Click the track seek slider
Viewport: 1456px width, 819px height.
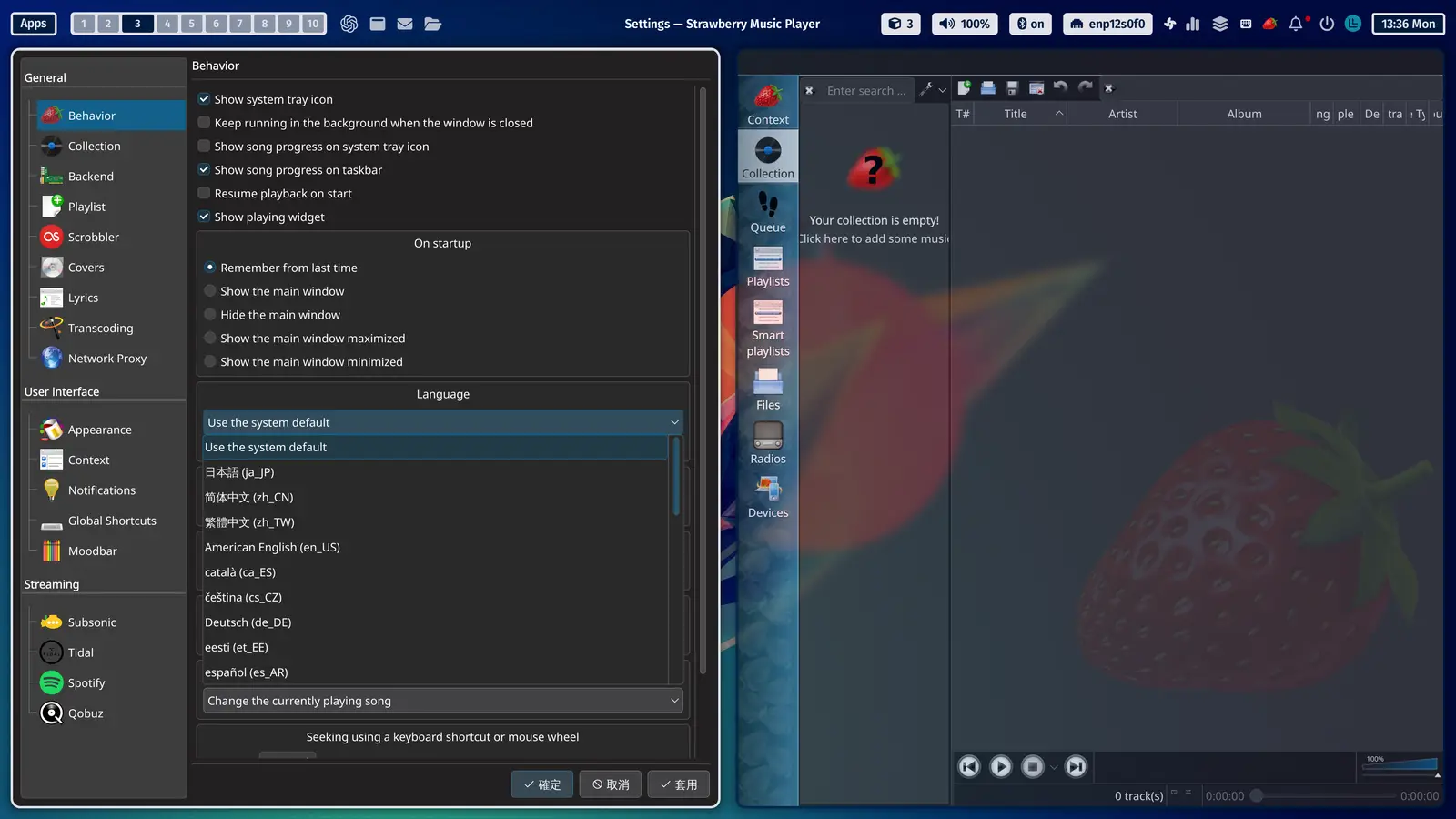(x=1322, y=796)
